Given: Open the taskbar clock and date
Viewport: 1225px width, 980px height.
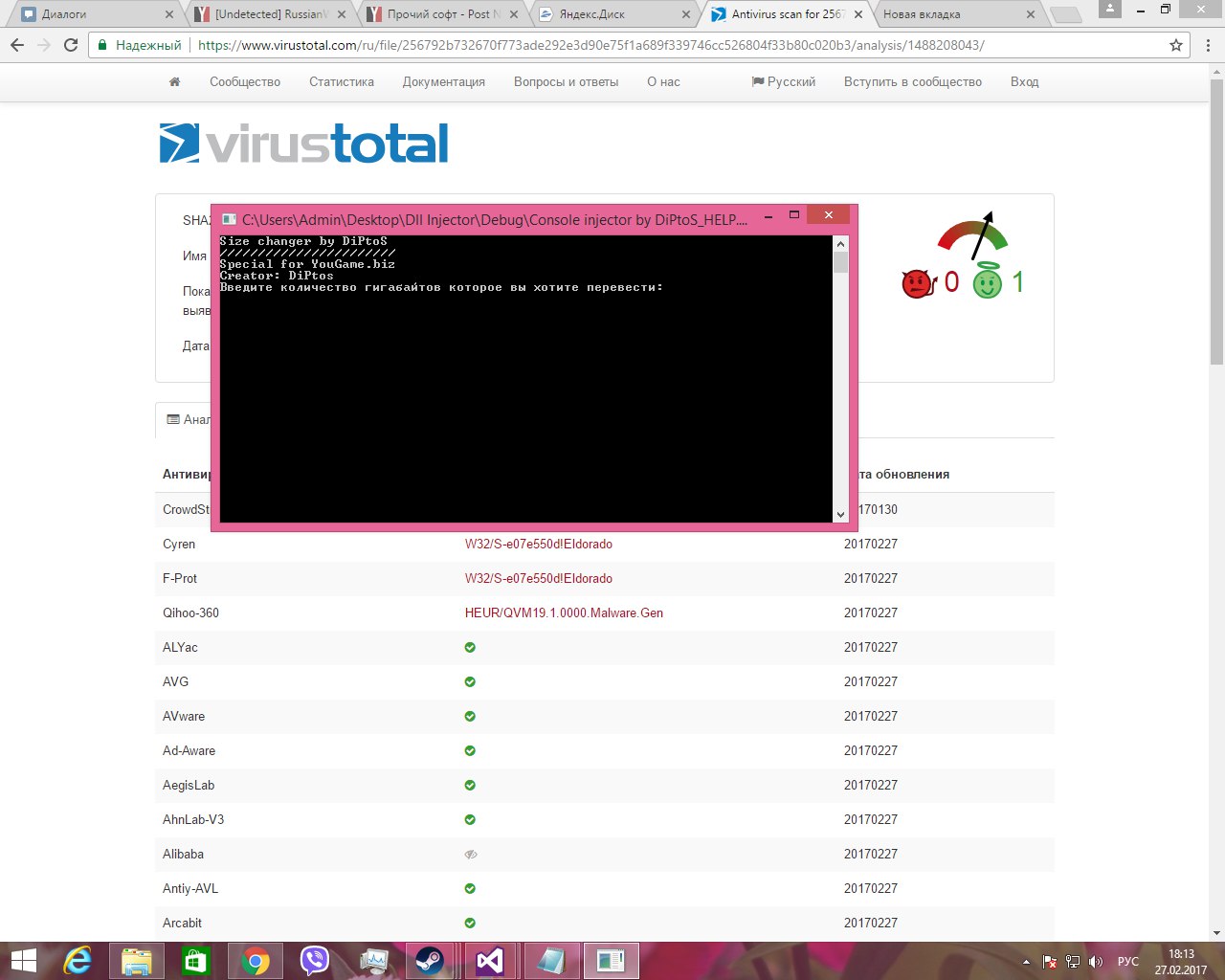Looking at the screenshot, I should click(x=1181, y=962).
